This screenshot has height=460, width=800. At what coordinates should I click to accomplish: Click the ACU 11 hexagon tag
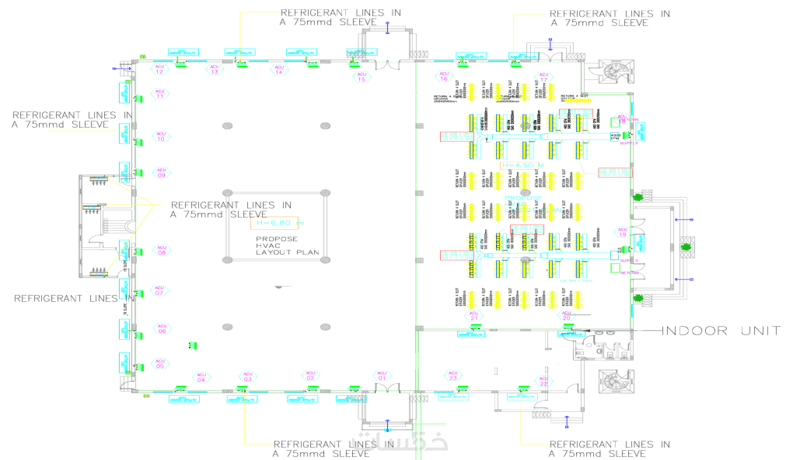pos(160,94)
